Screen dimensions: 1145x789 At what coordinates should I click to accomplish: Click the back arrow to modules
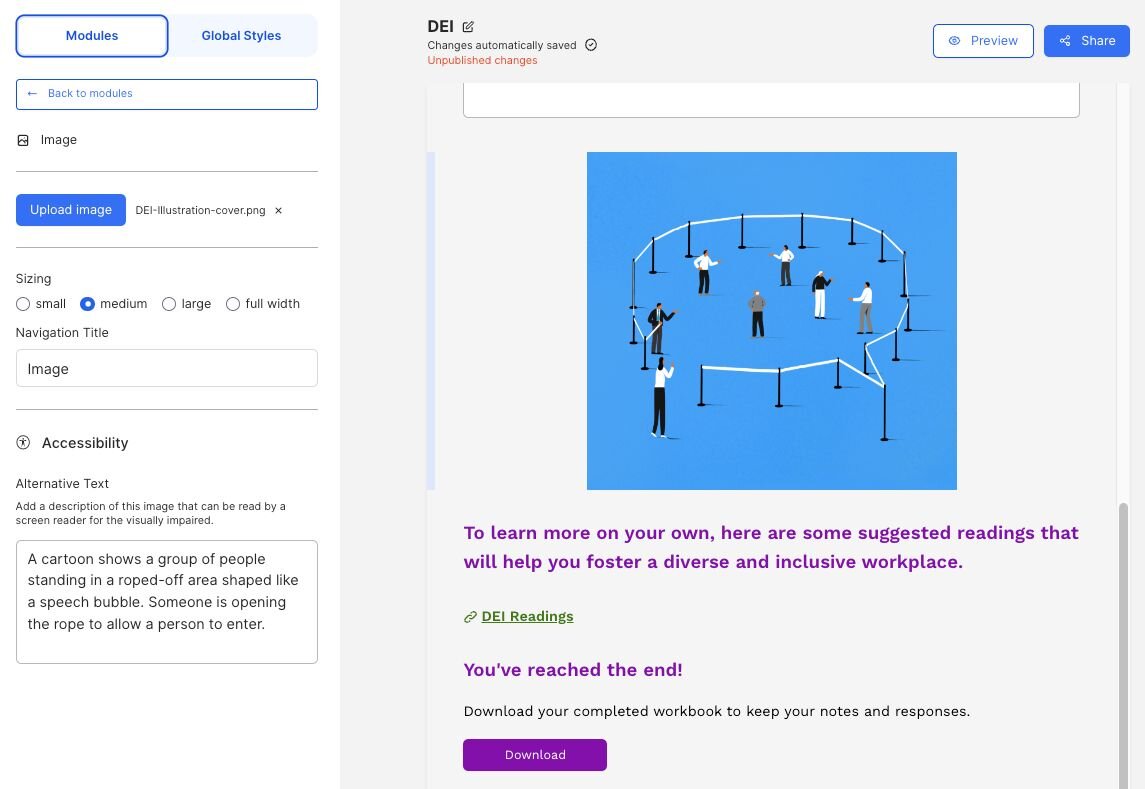pyautogui.click(x=32, y=94)
